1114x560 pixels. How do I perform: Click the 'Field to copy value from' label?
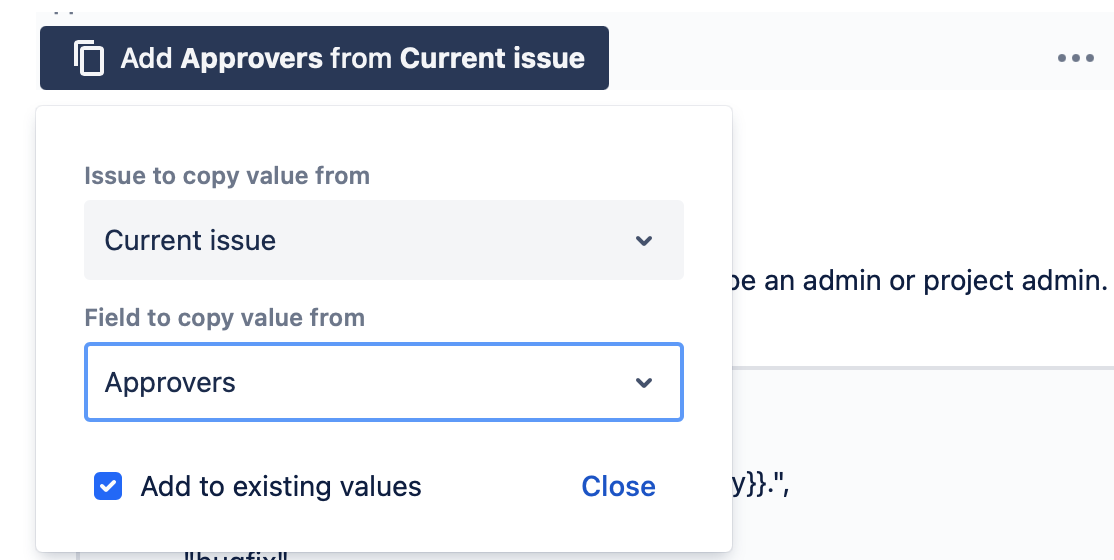tap(224, 318)
